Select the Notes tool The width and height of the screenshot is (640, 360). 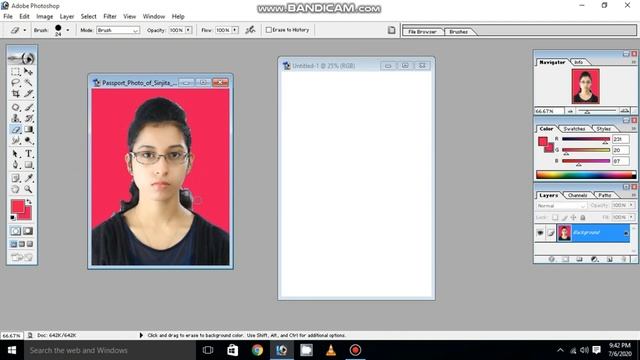16,178
